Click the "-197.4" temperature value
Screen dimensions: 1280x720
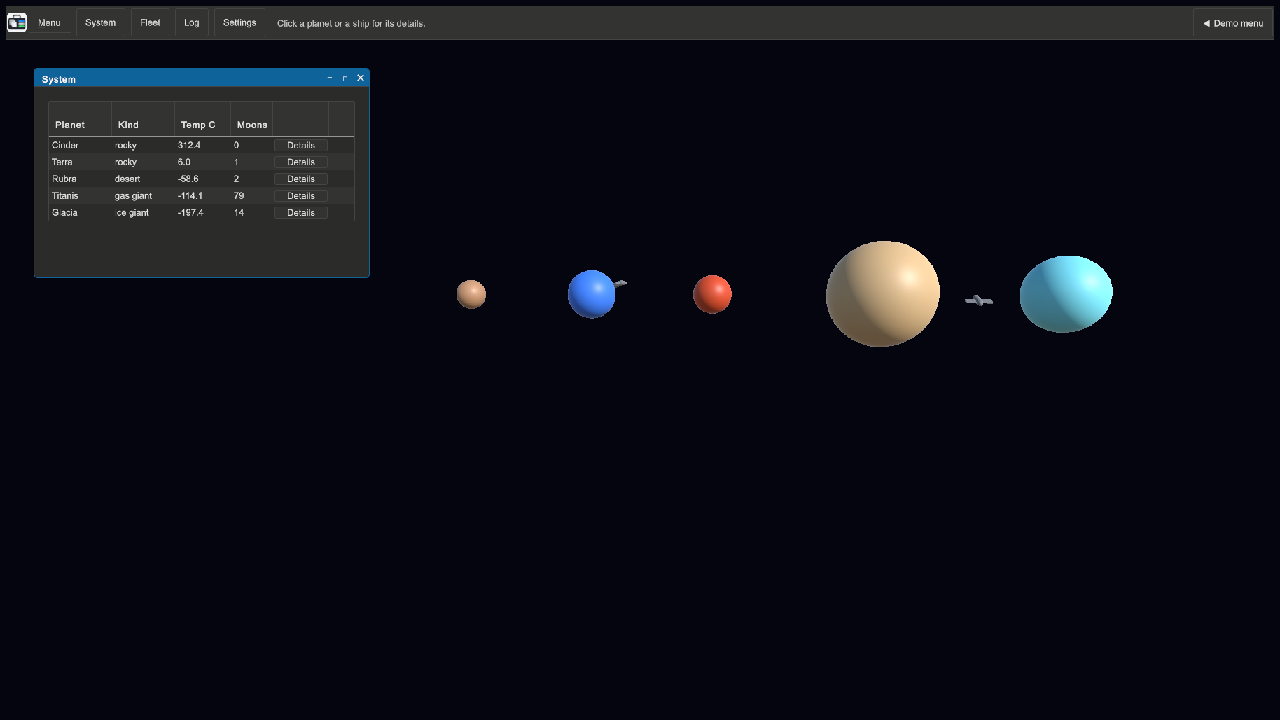pos(190,213)
